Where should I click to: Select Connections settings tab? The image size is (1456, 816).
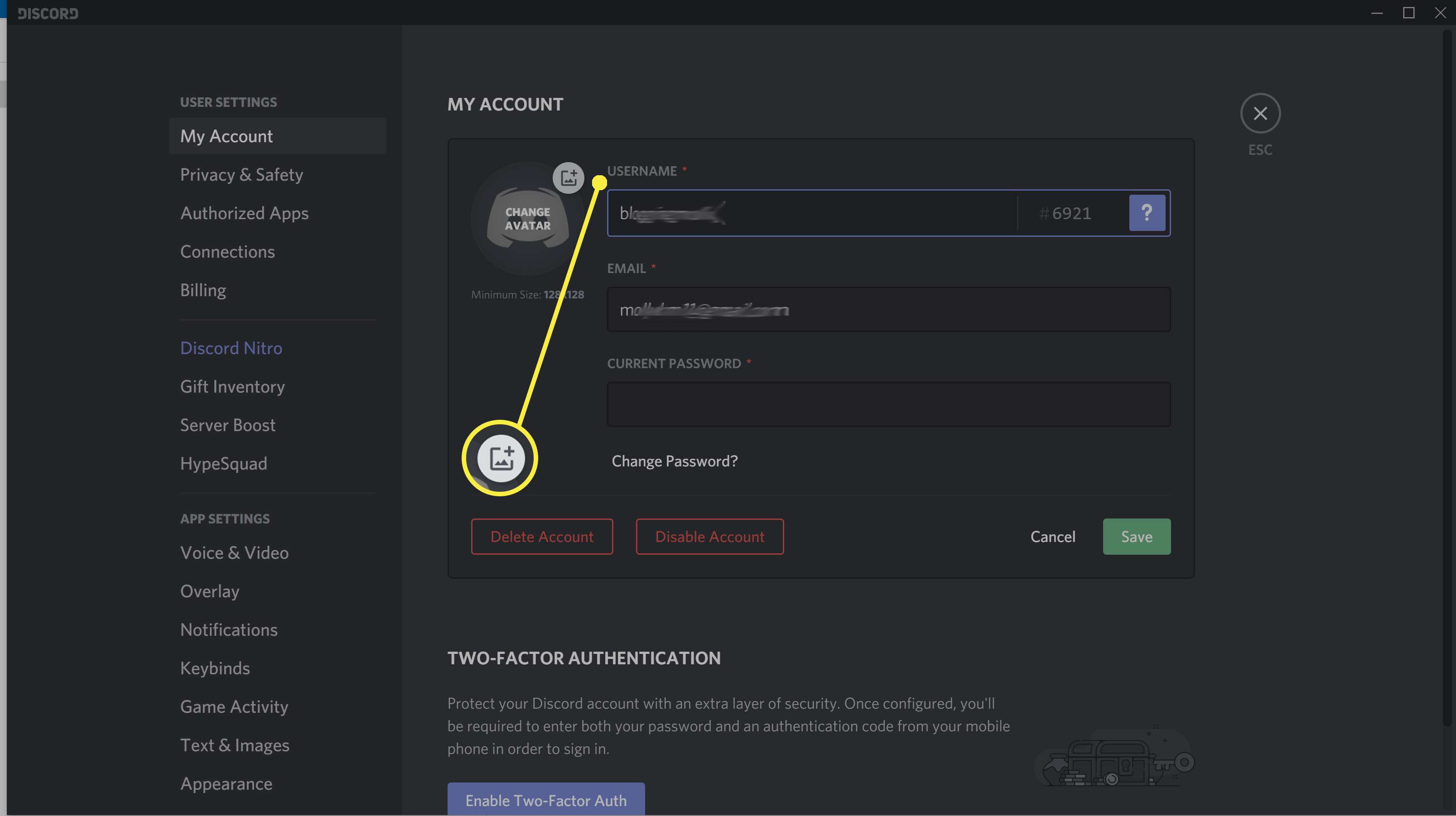pos(227,252)
